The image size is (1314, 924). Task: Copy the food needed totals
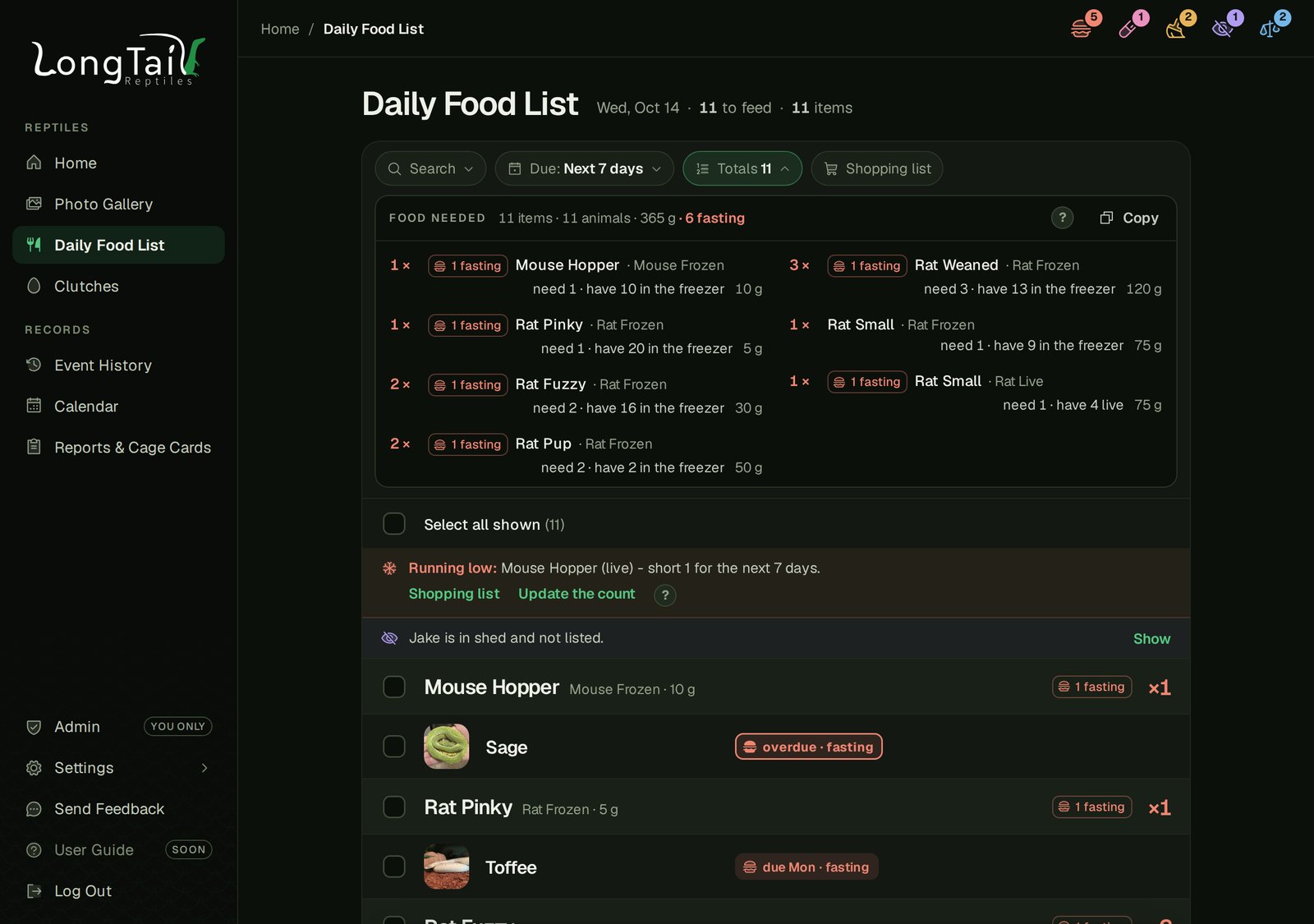(1129, 218)
